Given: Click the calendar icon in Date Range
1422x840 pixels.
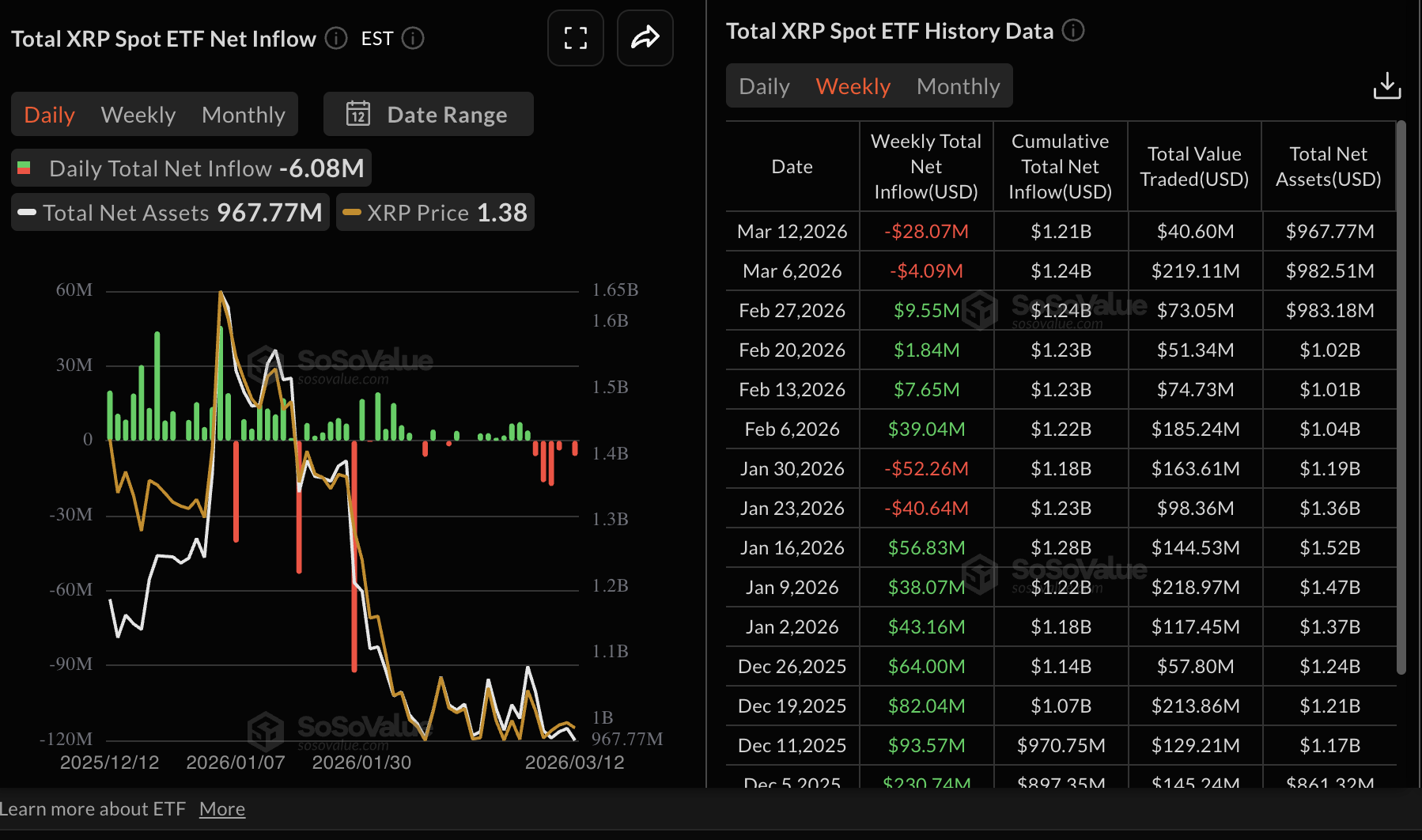Looking at the screenshot, I should tap(358, 114).
